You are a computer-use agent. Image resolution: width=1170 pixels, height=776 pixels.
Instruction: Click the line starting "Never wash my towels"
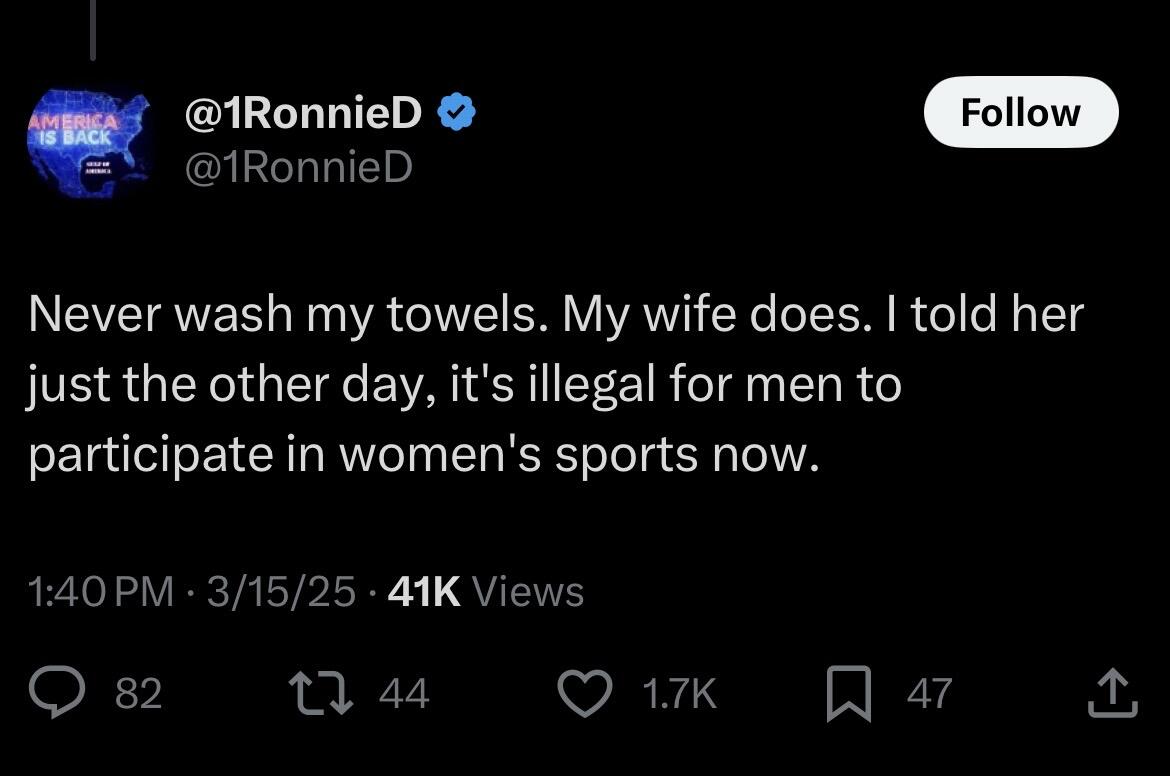coord(556,314)
